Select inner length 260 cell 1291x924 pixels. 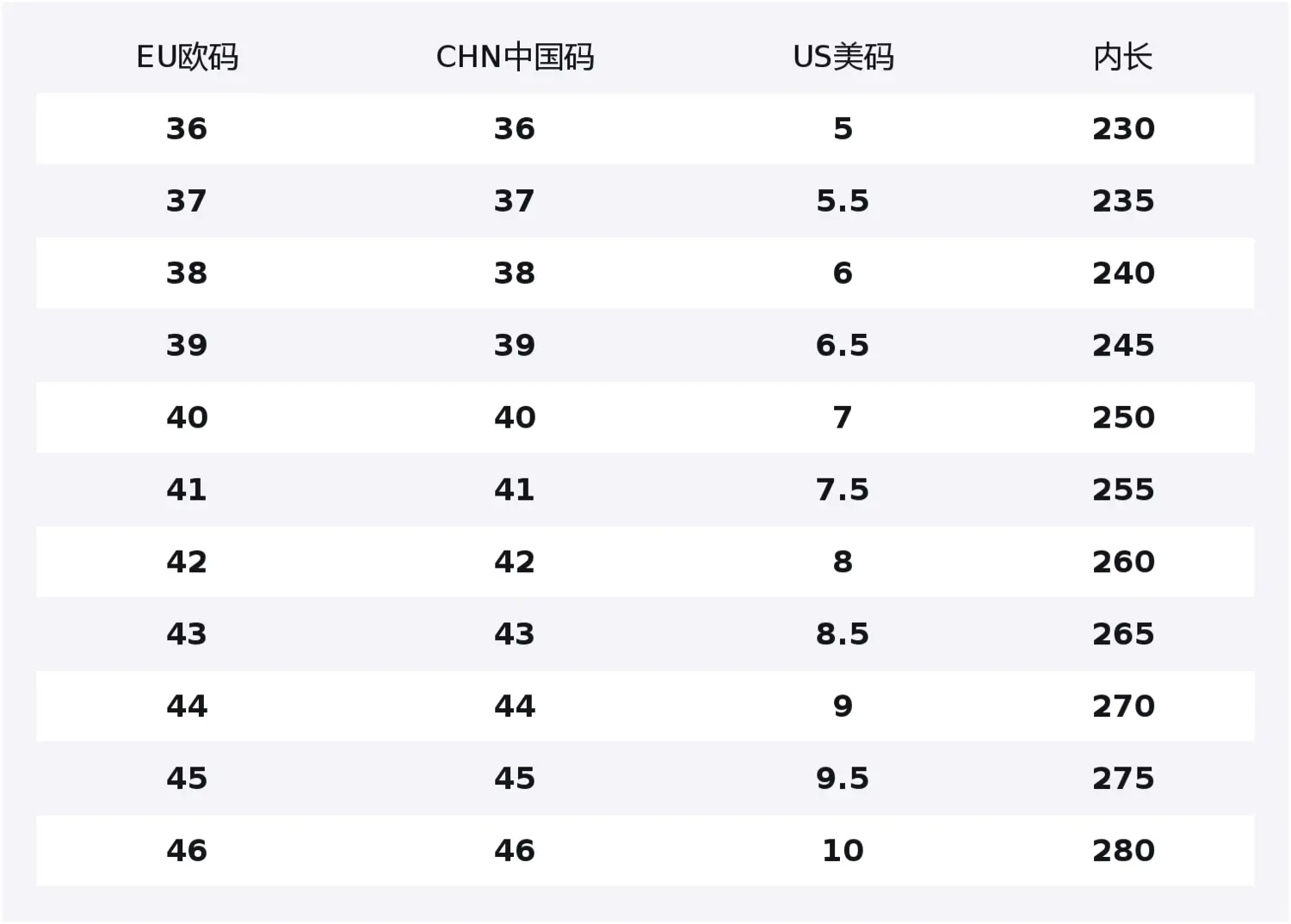point(1123,563)
